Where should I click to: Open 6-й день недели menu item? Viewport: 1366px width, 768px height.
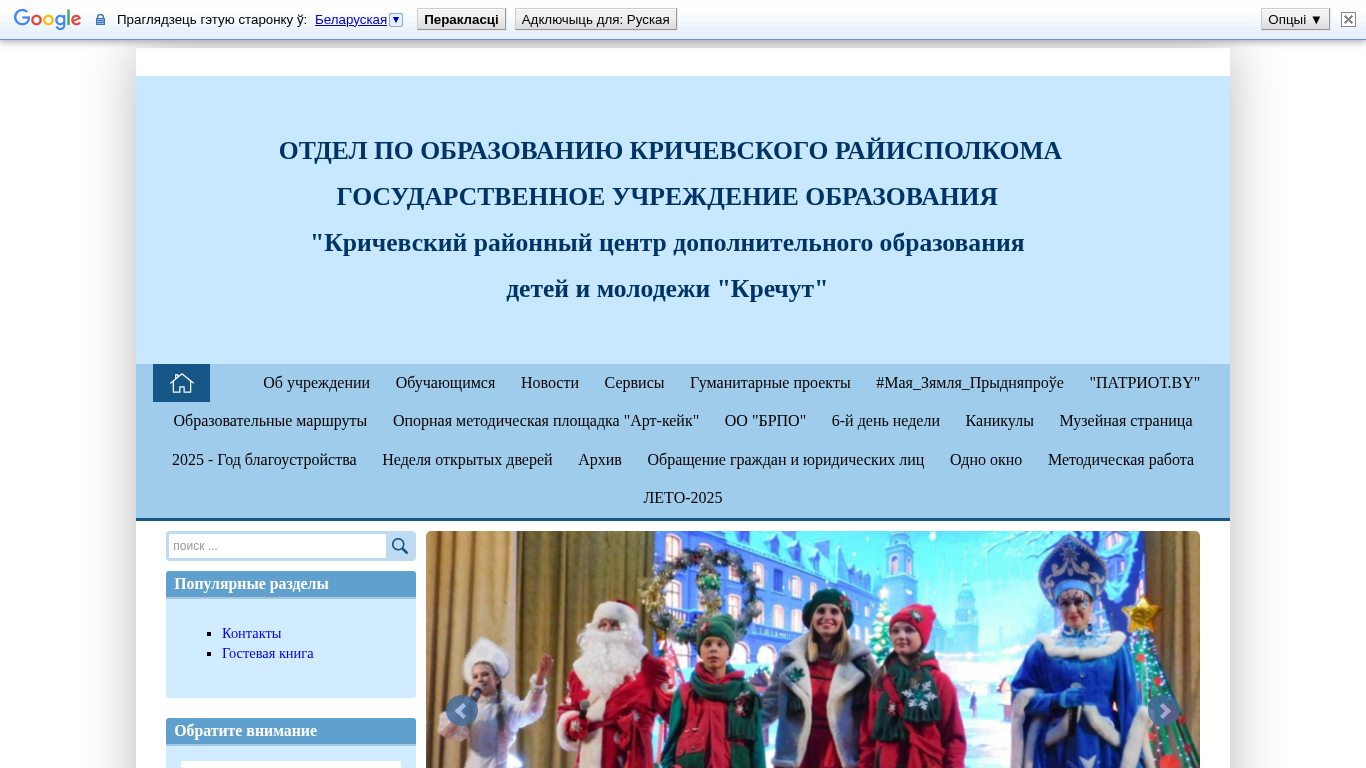(886, 421)
